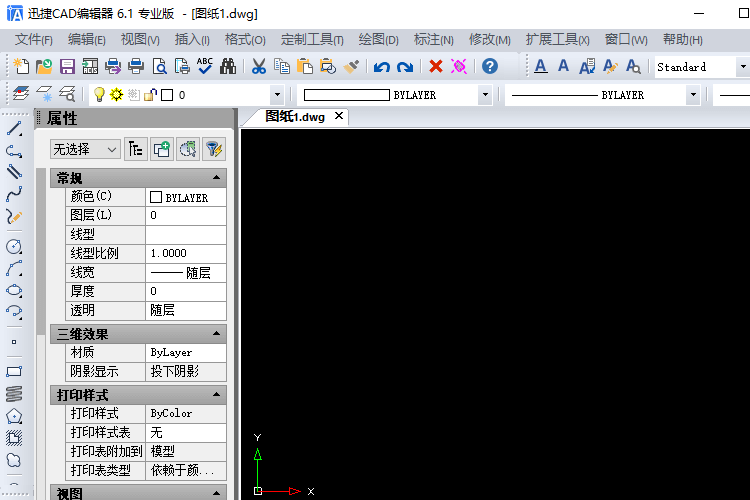
Task: Click the Quick Select filter icon
Action: 213,150
